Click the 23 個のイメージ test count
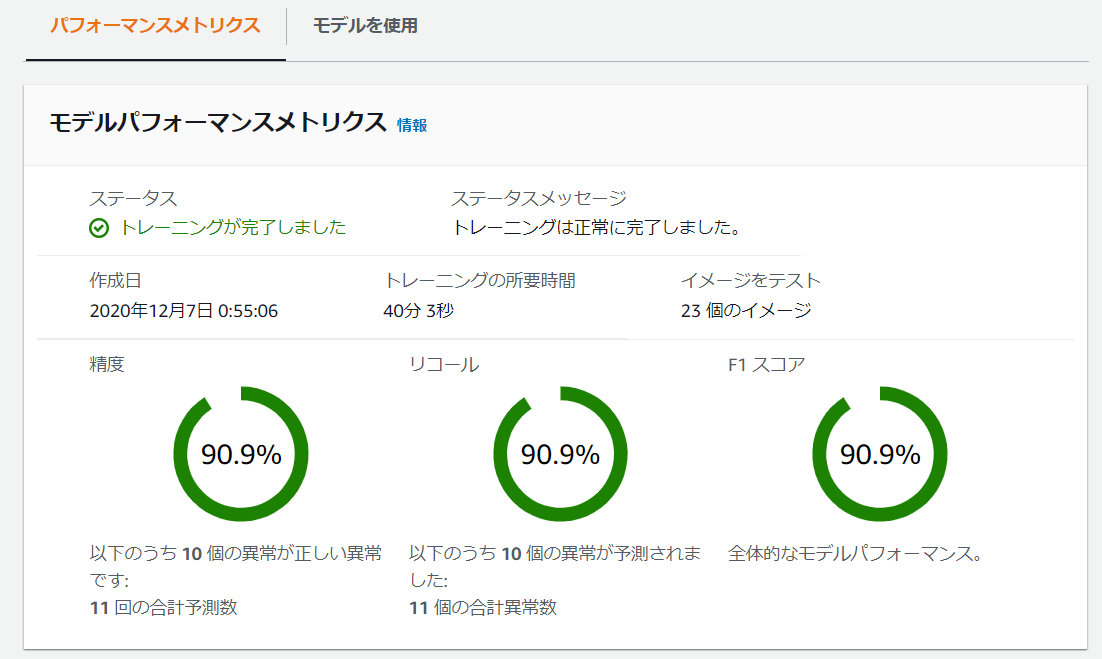Viewport: 1102px width, 659px height. click(x=746, y=311)
